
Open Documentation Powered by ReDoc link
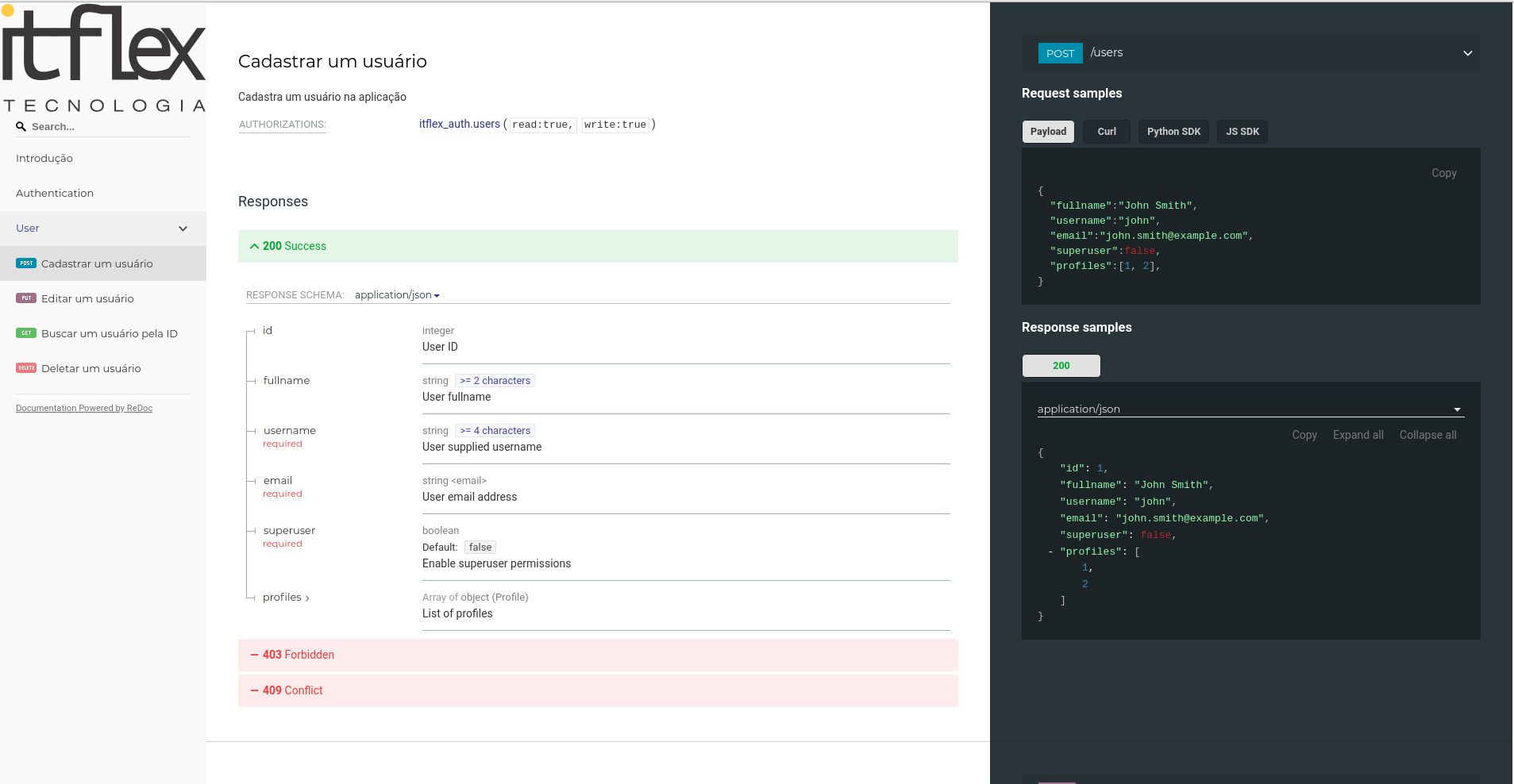tap(84, 408)
